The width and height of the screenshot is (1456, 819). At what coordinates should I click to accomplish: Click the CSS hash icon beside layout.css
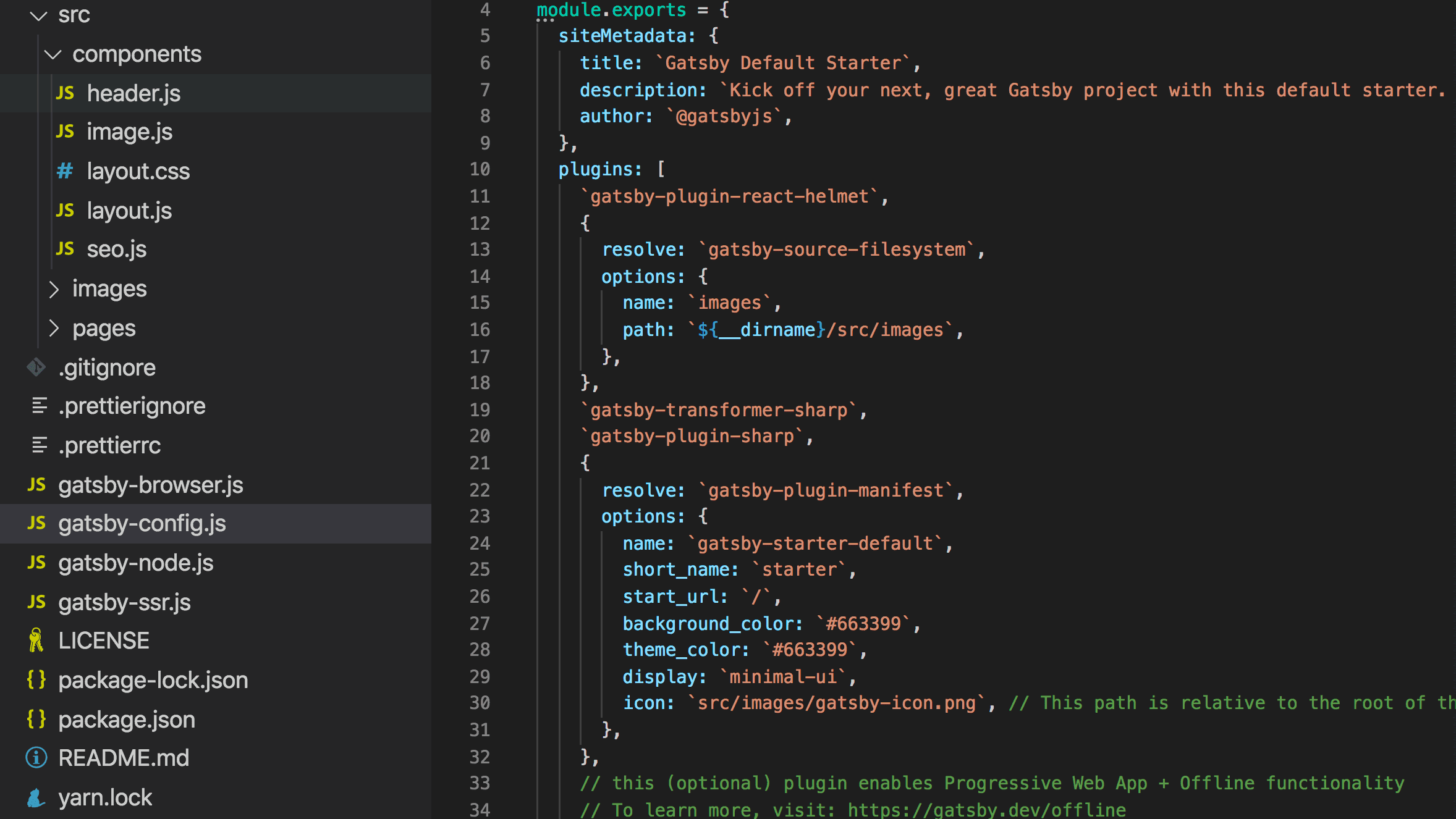65,171
